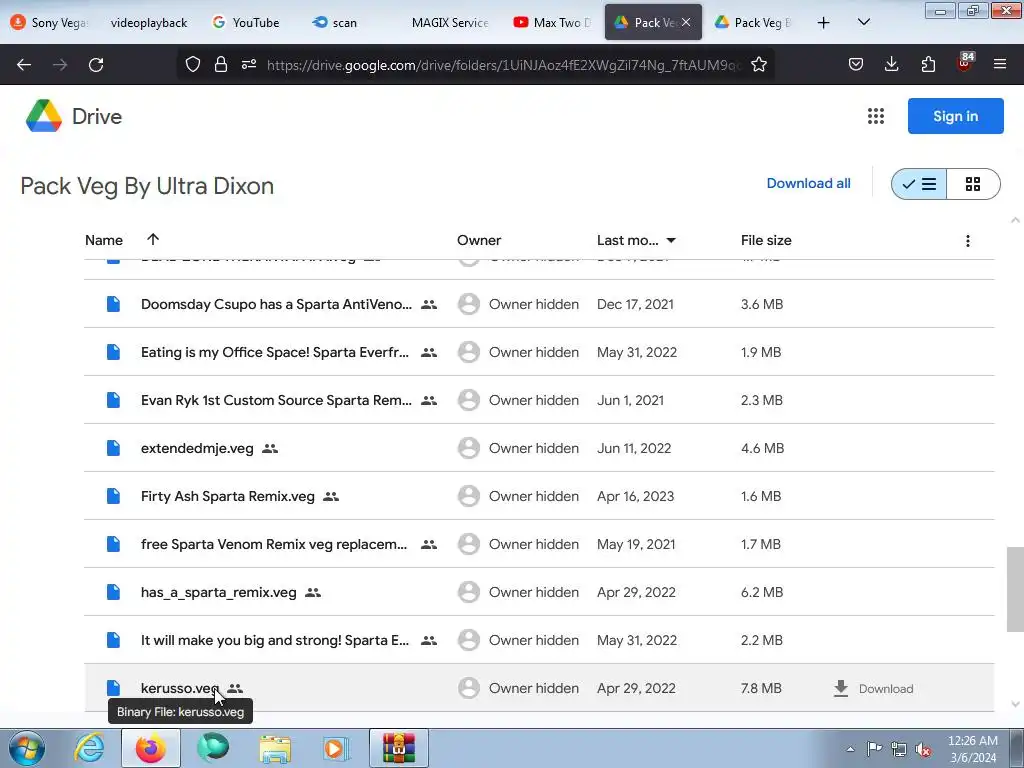Viewport: 1024px width, 768px height.
Task: Click owner avatar in Firty Ash row
Action: point(468,496)
